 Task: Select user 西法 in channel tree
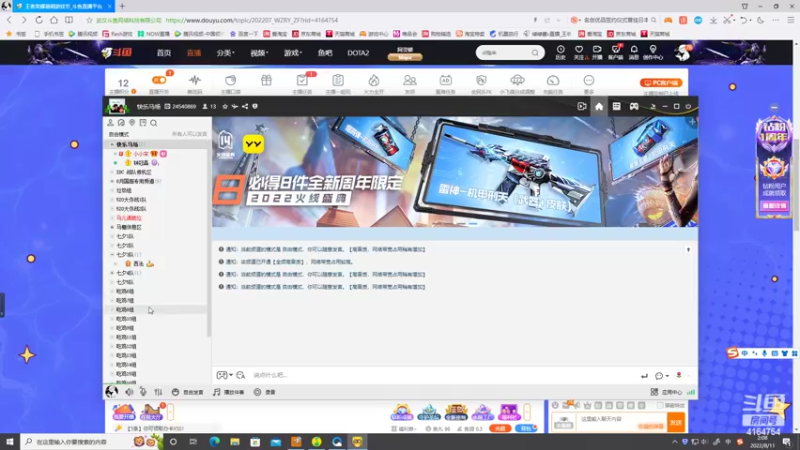click(138, 264)
